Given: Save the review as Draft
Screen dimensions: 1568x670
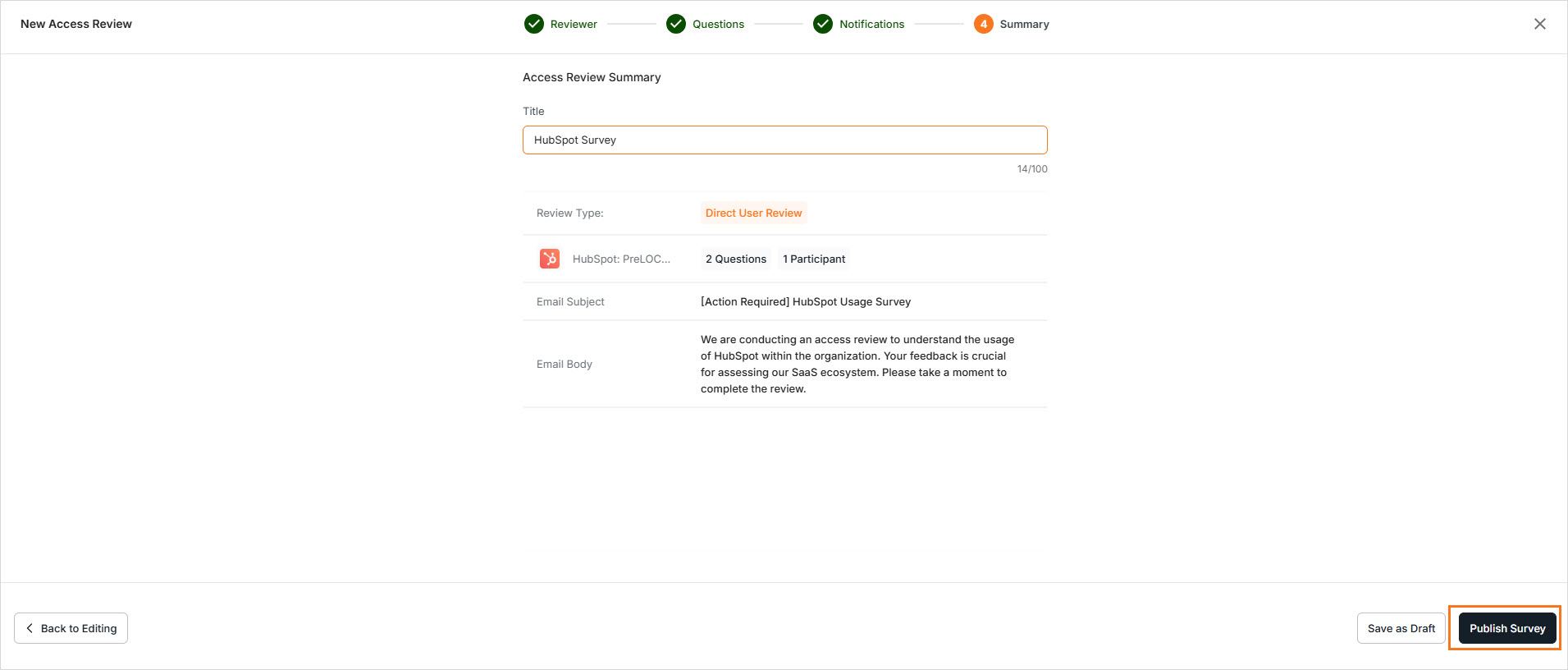Looking at the screenshot, I should [1401, 628].
